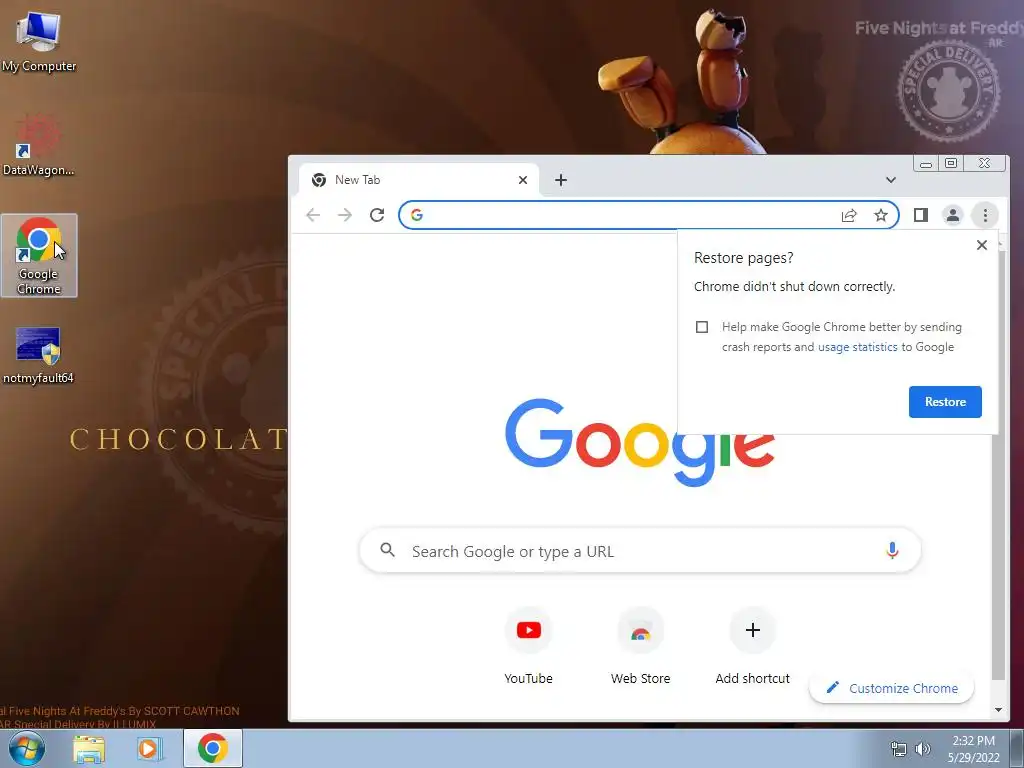Viewport: 1024px width, 768px height.
Task: Go forward using the forward arrow
Action: coord(345,215)
